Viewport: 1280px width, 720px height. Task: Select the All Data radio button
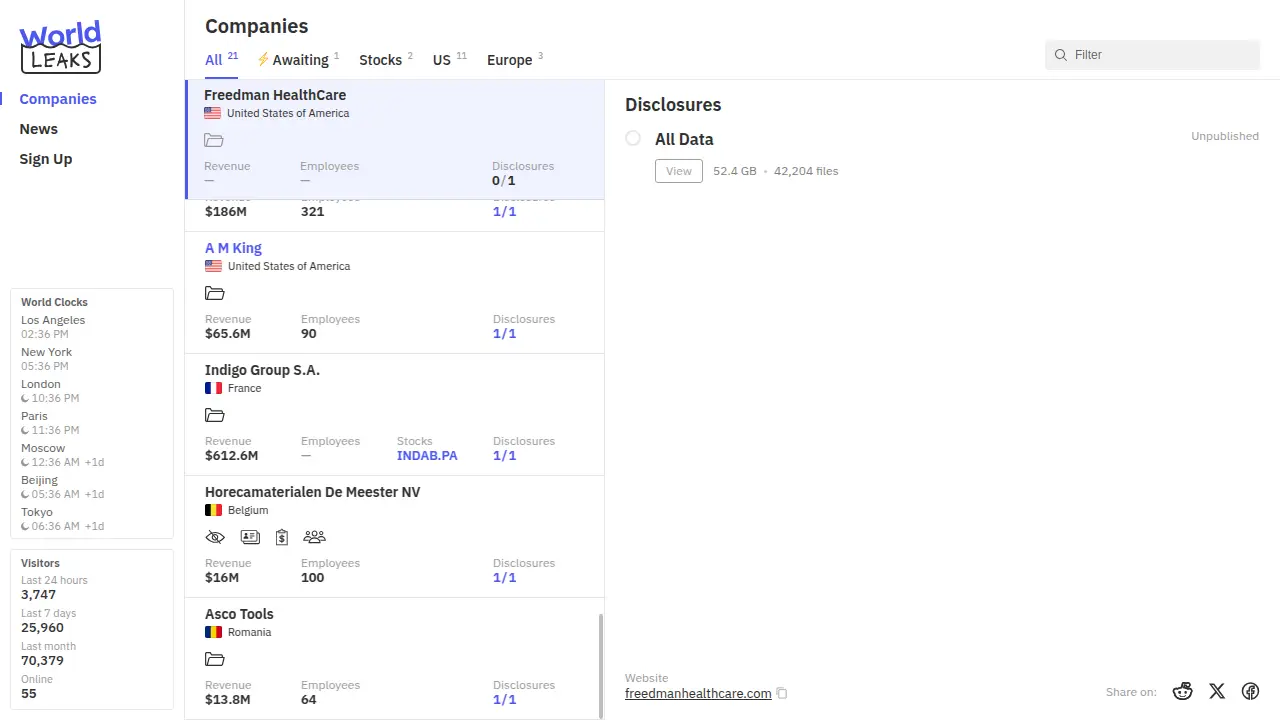(633, 138)
